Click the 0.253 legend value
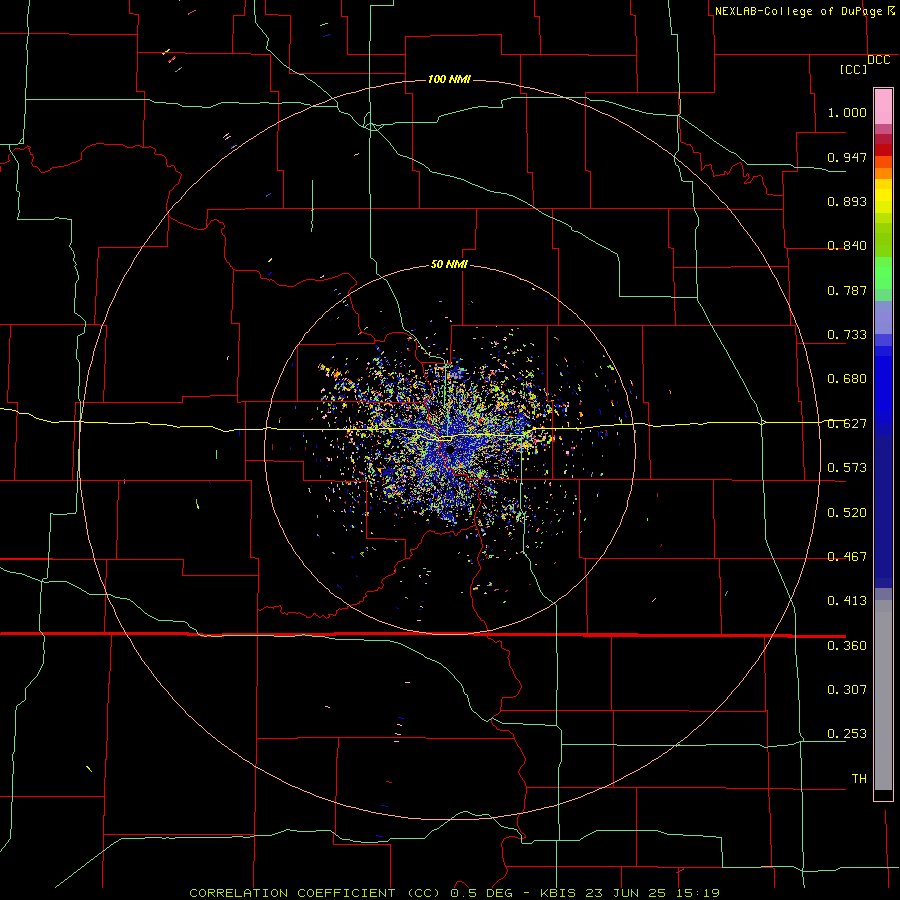The width and height of the screenshot is (900, 900). click(847, 734)
